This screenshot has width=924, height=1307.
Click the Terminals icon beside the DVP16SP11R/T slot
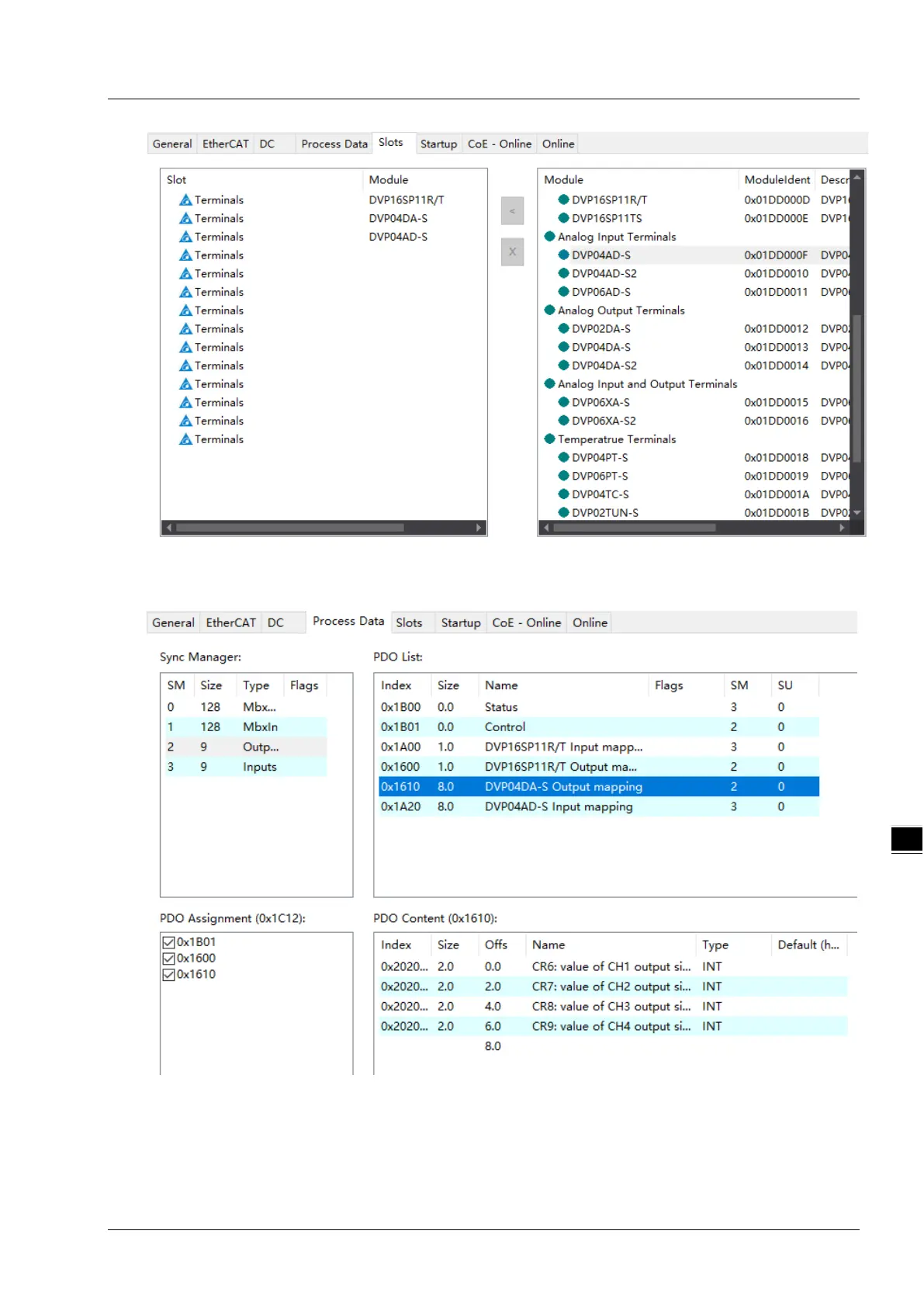coord(185,200)
